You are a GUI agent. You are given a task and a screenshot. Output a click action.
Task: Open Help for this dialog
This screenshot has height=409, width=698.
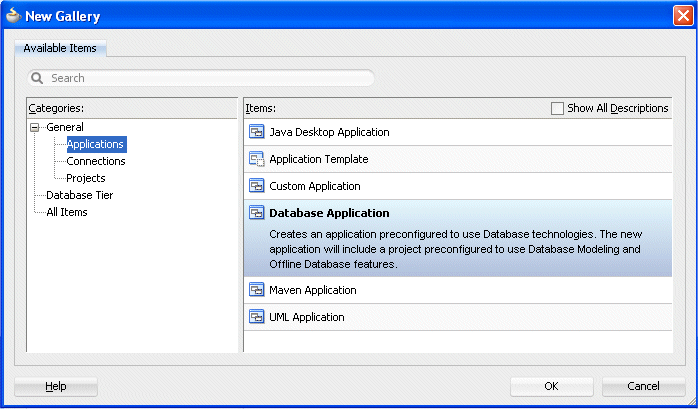56,386
